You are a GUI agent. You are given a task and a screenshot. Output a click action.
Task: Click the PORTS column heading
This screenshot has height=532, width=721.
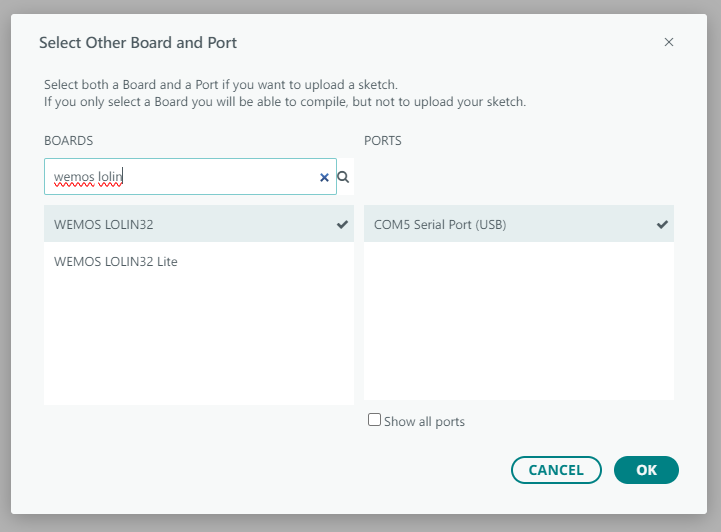pyautogui.click(x=383, y=141)
